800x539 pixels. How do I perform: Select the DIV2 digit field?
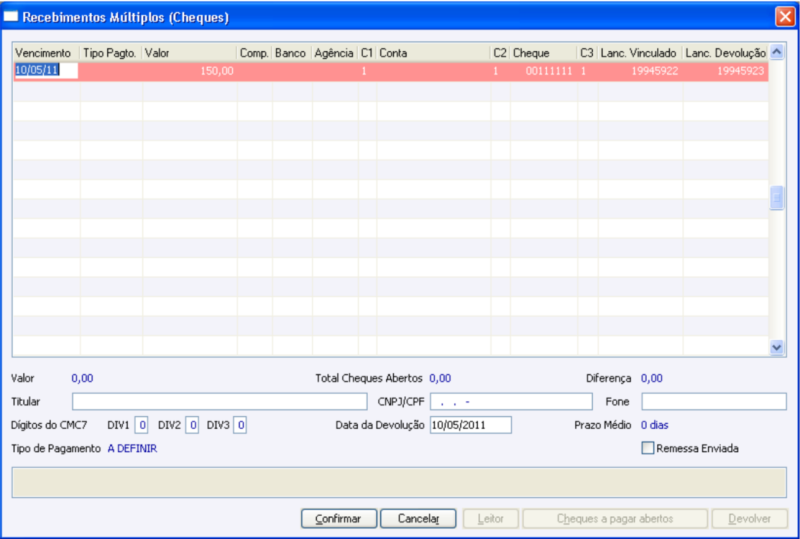pyautogui.click(x=192, y=425)
